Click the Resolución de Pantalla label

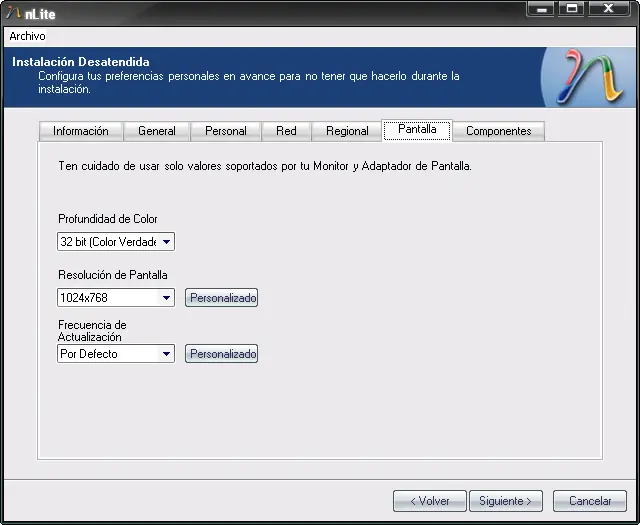coord(113,275)
